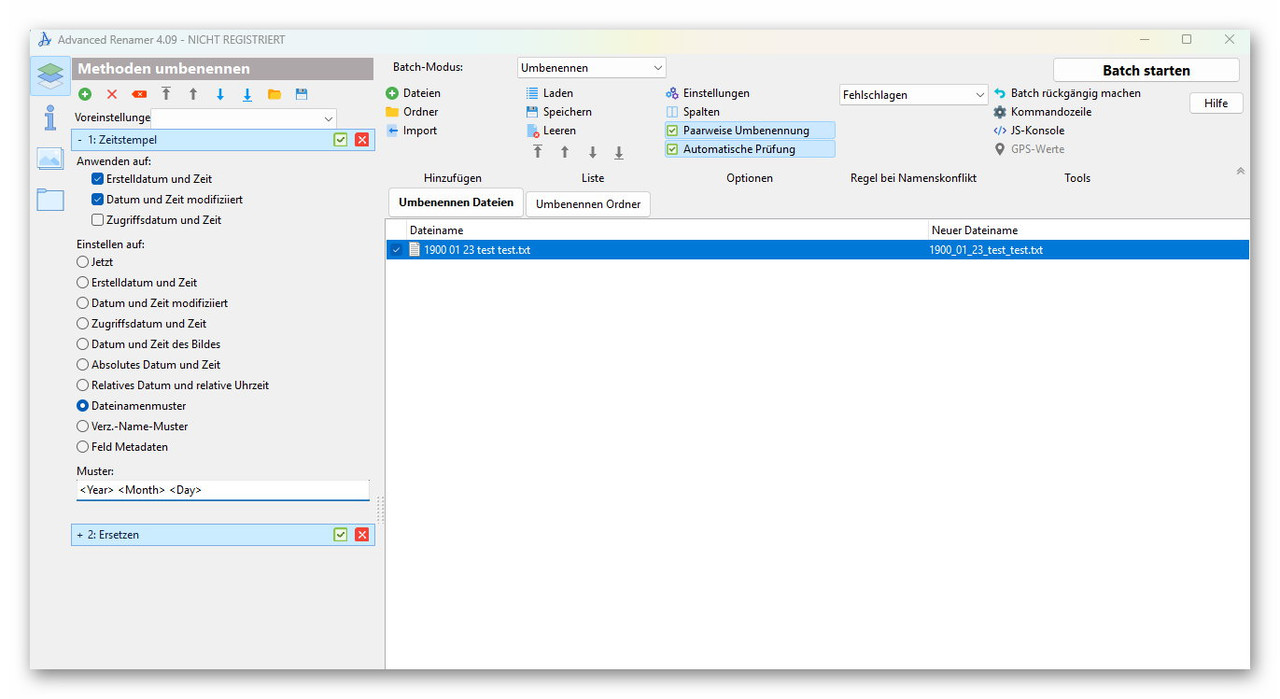Image resolution: width=1280 pixels, height=699 pixels.
Task: Select Datum und Zeit des Bildes radio
Action: [83, 344]
